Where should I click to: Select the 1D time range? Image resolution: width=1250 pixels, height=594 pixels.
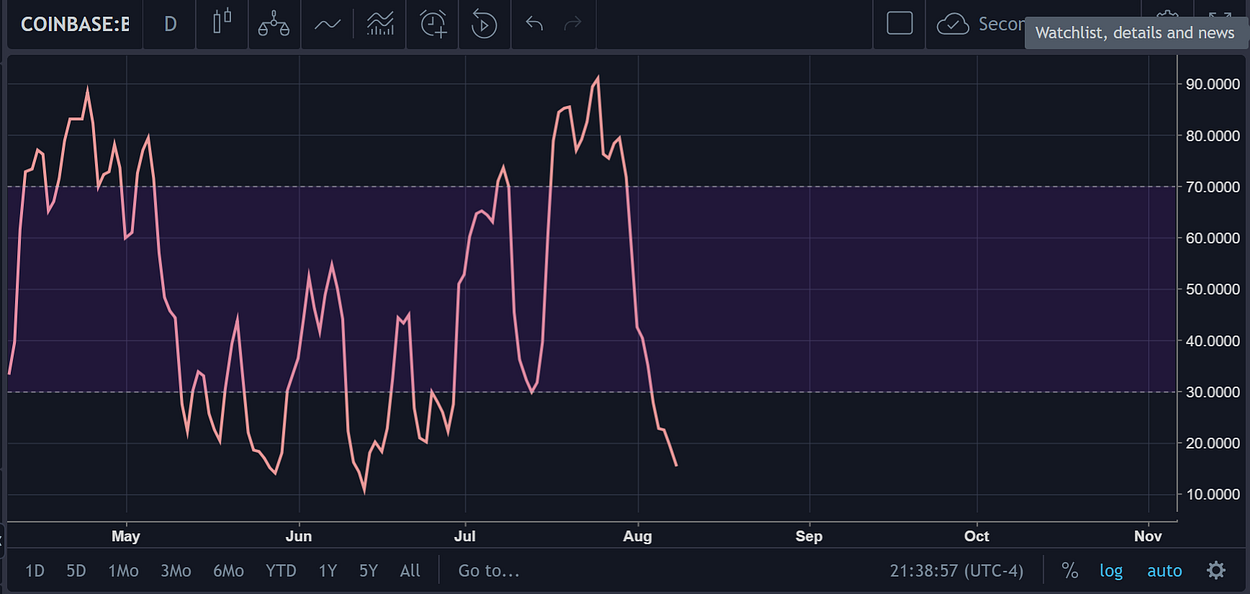[35, 571]
